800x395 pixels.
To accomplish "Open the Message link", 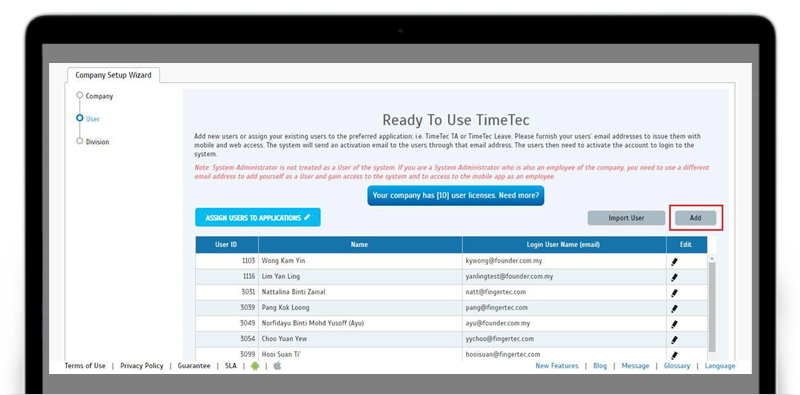I will click(x=635, y=366).
